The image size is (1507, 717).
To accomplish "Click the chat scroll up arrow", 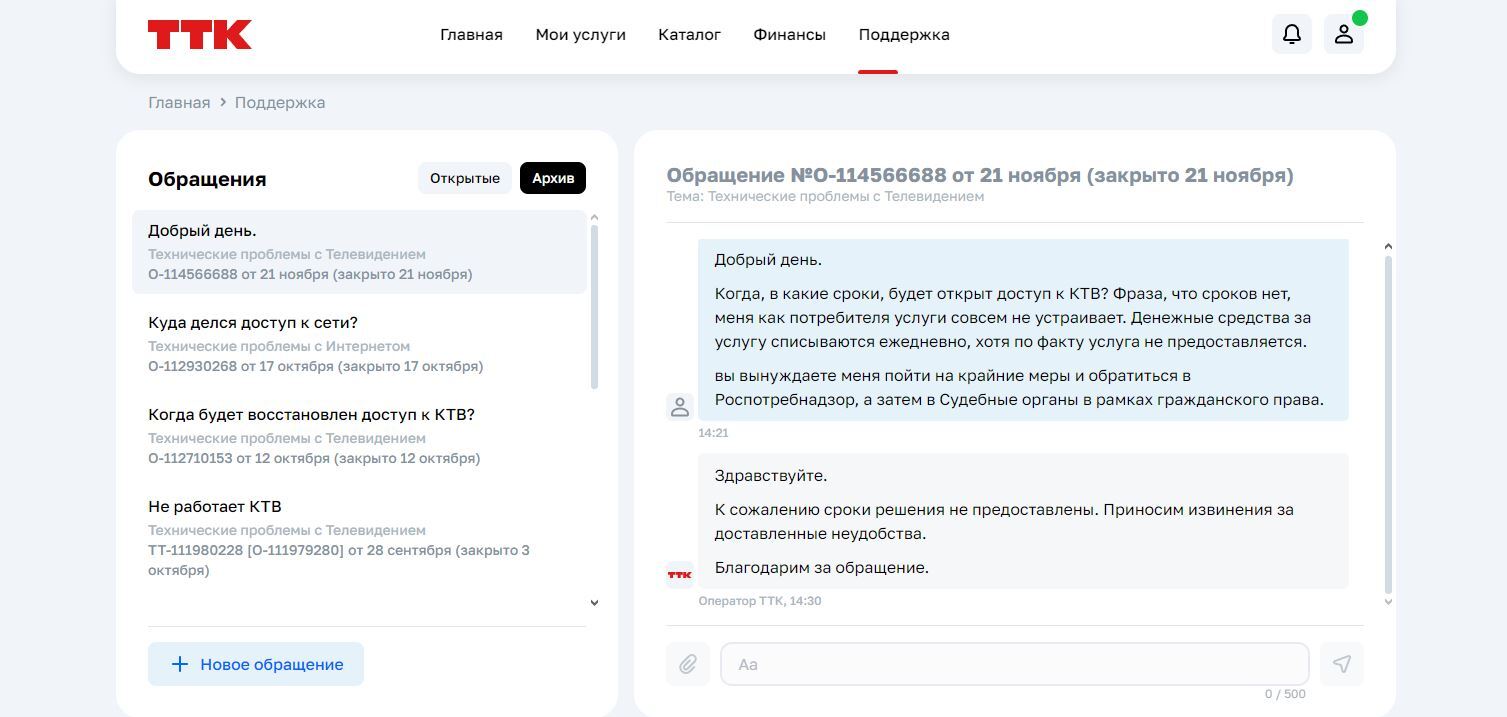I will point(1388,246).
